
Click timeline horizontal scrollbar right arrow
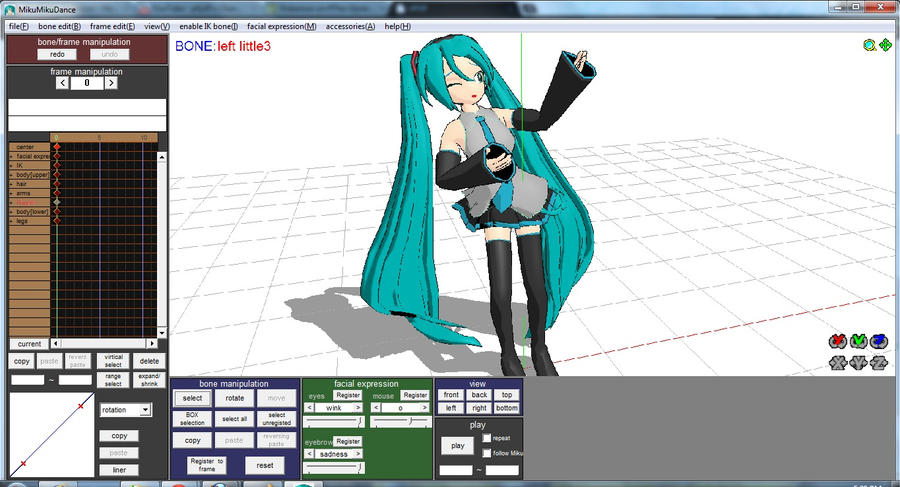point(152,343)
